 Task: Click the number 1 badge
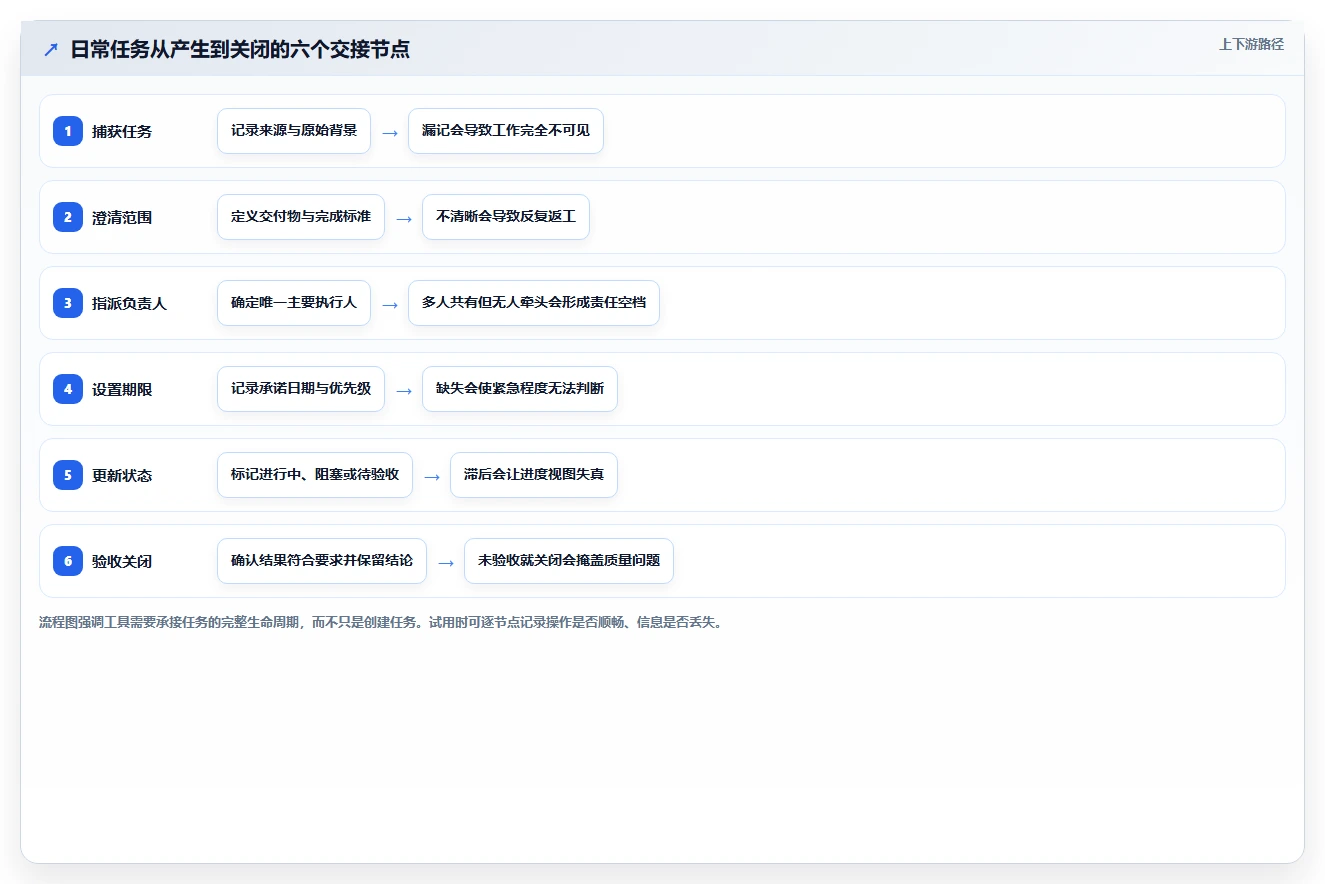tap(68, 131)
